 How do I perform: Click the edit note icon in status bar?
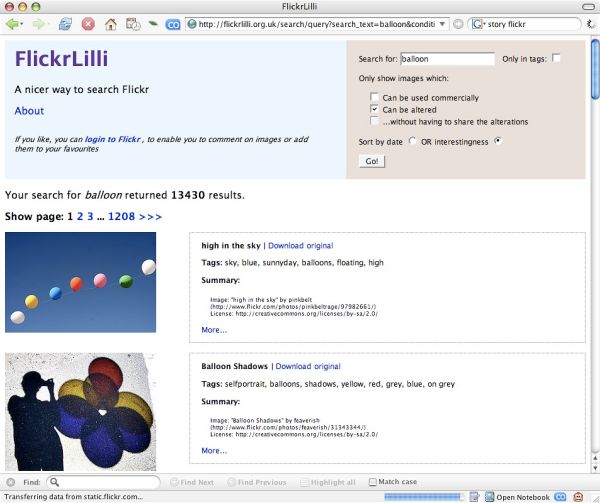click(x=474, y=497)
